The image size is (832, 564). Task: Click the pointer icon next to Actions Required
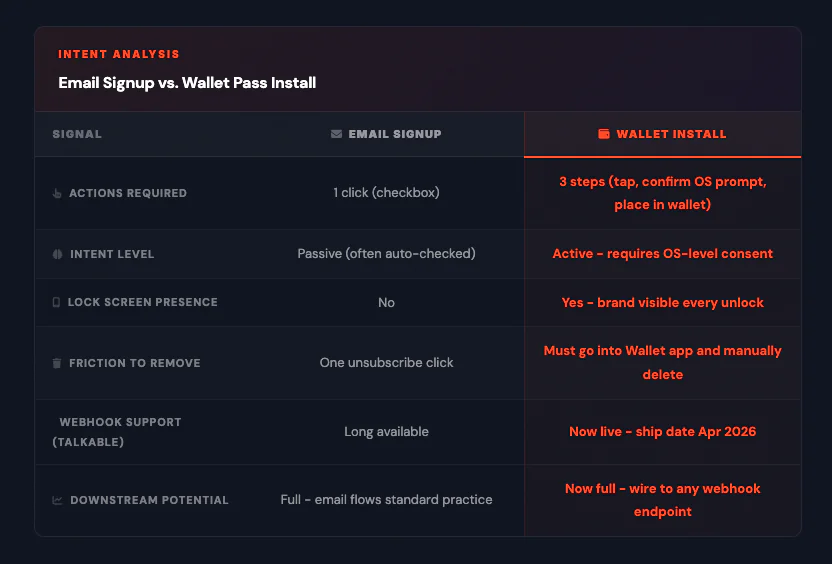pyautogui.click(x=57, y=193)
